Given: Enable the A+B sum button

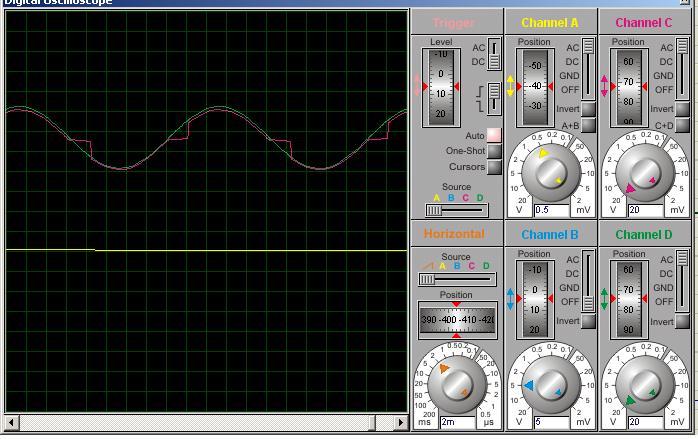Looking at the screenshot, I should pyautogui.click(x=588, y=125).
